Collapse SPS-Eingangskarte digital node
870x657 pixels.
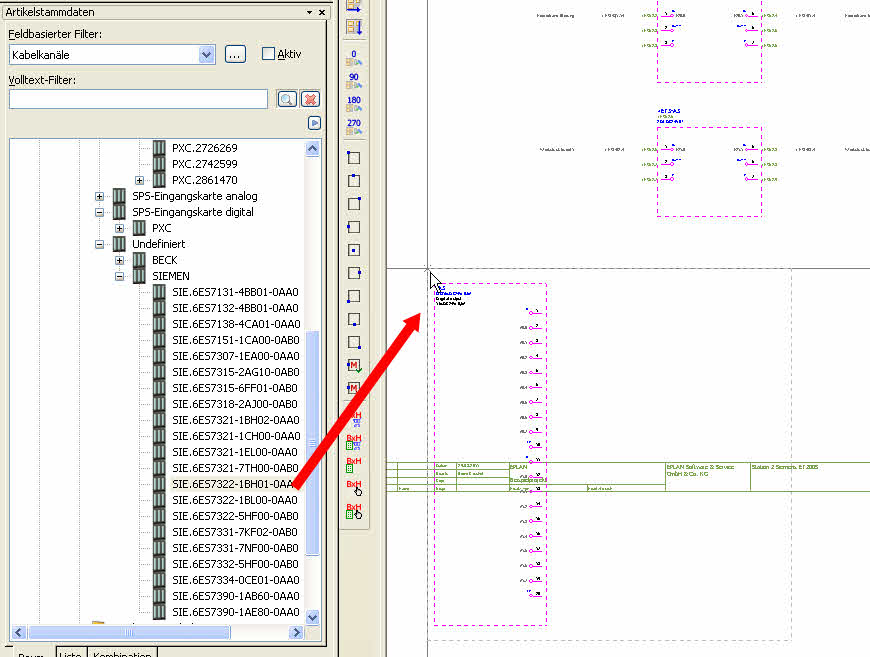pos(99,213)
